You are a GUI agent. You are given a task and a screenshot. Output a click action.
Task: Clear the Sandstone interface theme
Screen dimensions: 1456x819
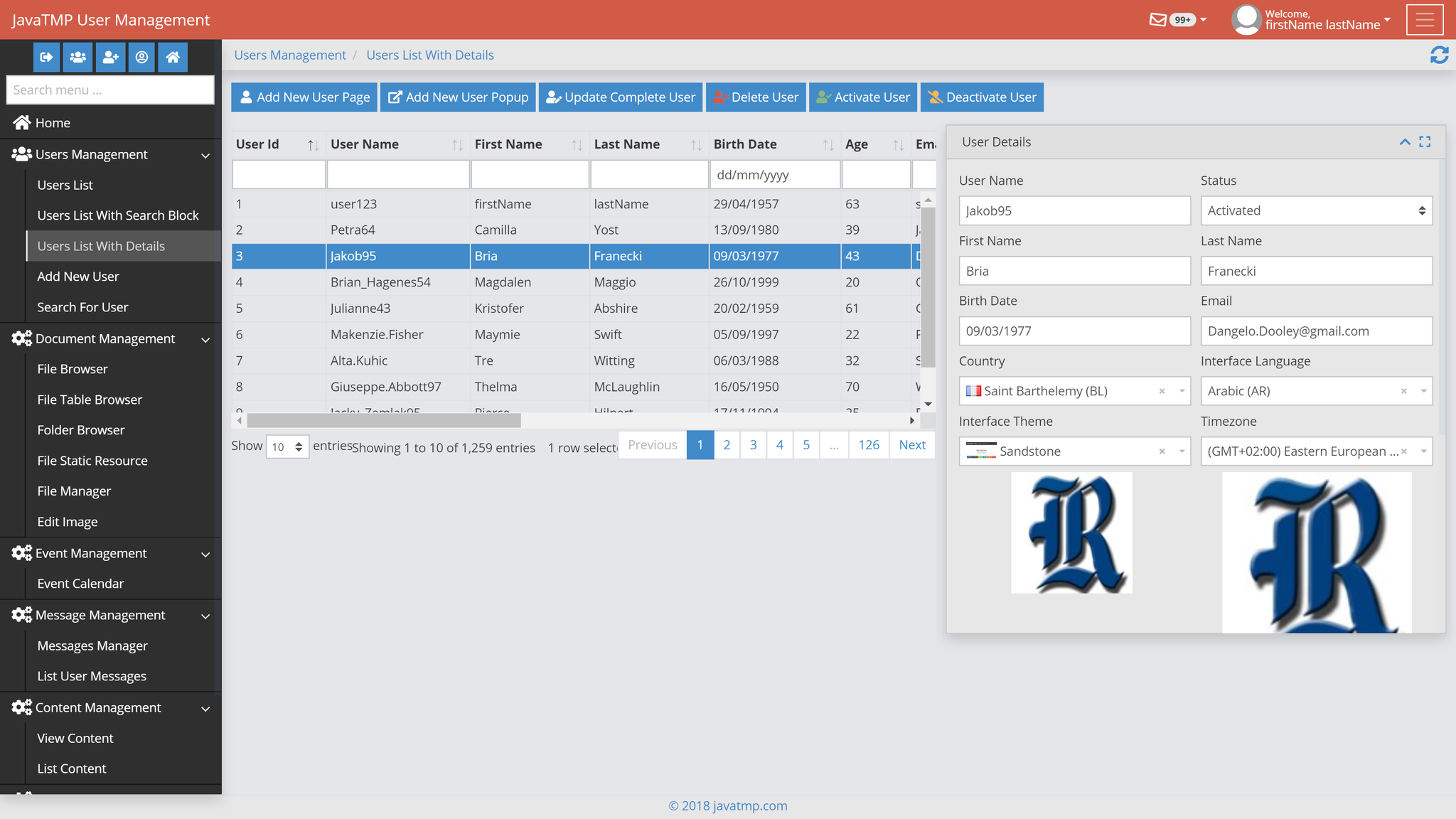(x=1162, y=451)
